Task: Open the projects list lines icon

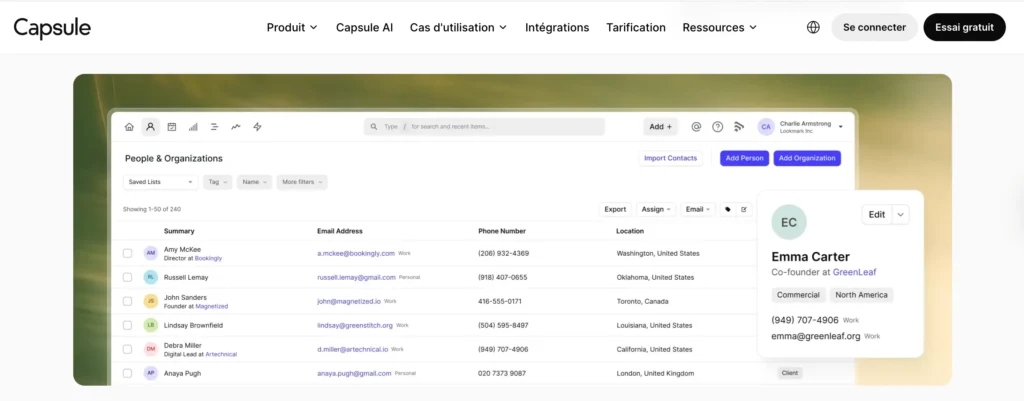Action: click(214, 127)
